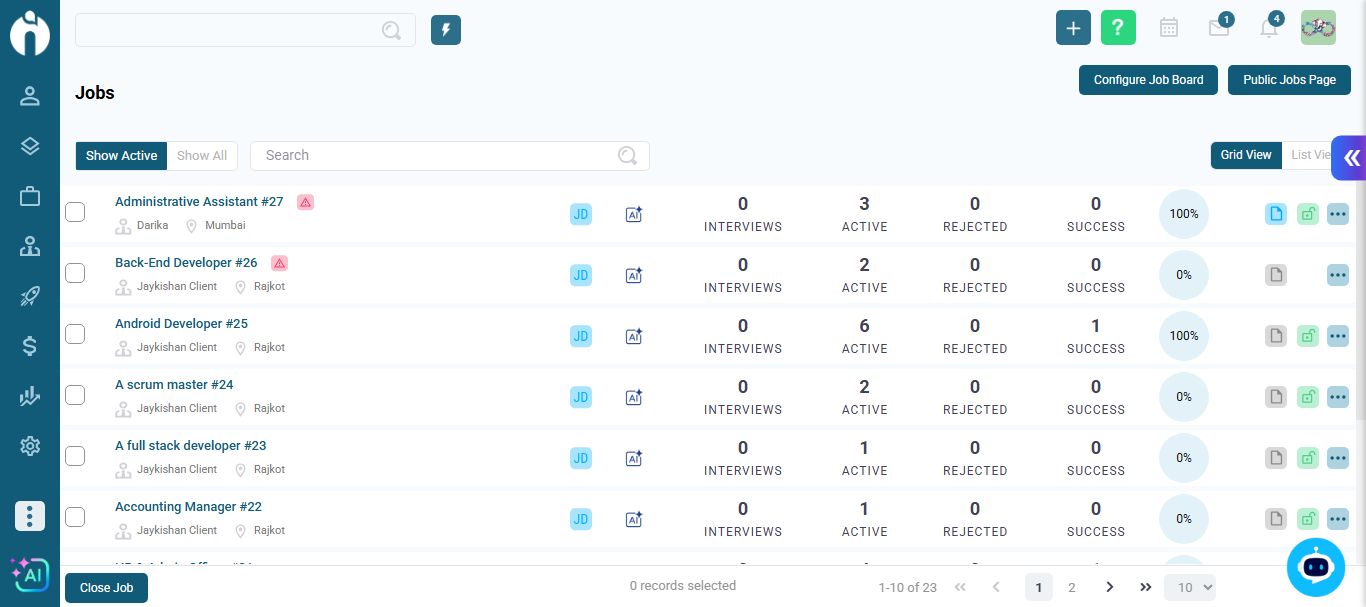The image size is (1366, 607).
Task: Click the document icon for Administrative Assistant #27
Action: [x=1275, y=214]
